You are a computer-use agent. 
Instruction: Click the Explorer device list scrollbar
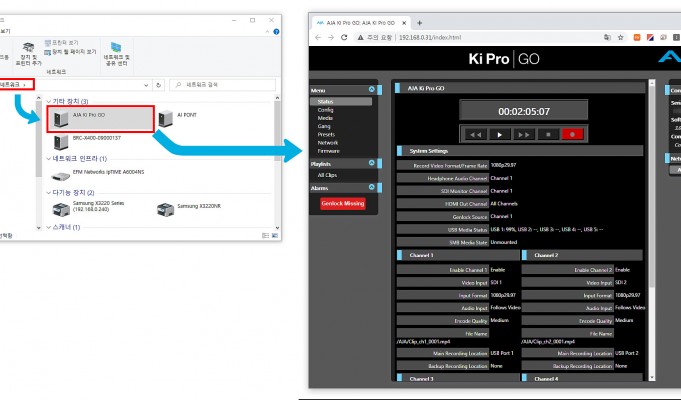277,130
